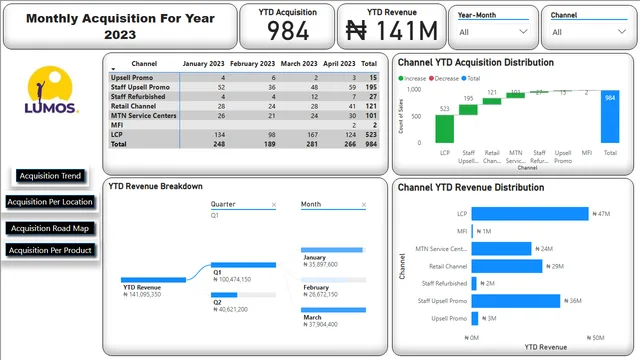Click the Upsell Promo revenue bar
640x360 pixels.
click(475, 318)
